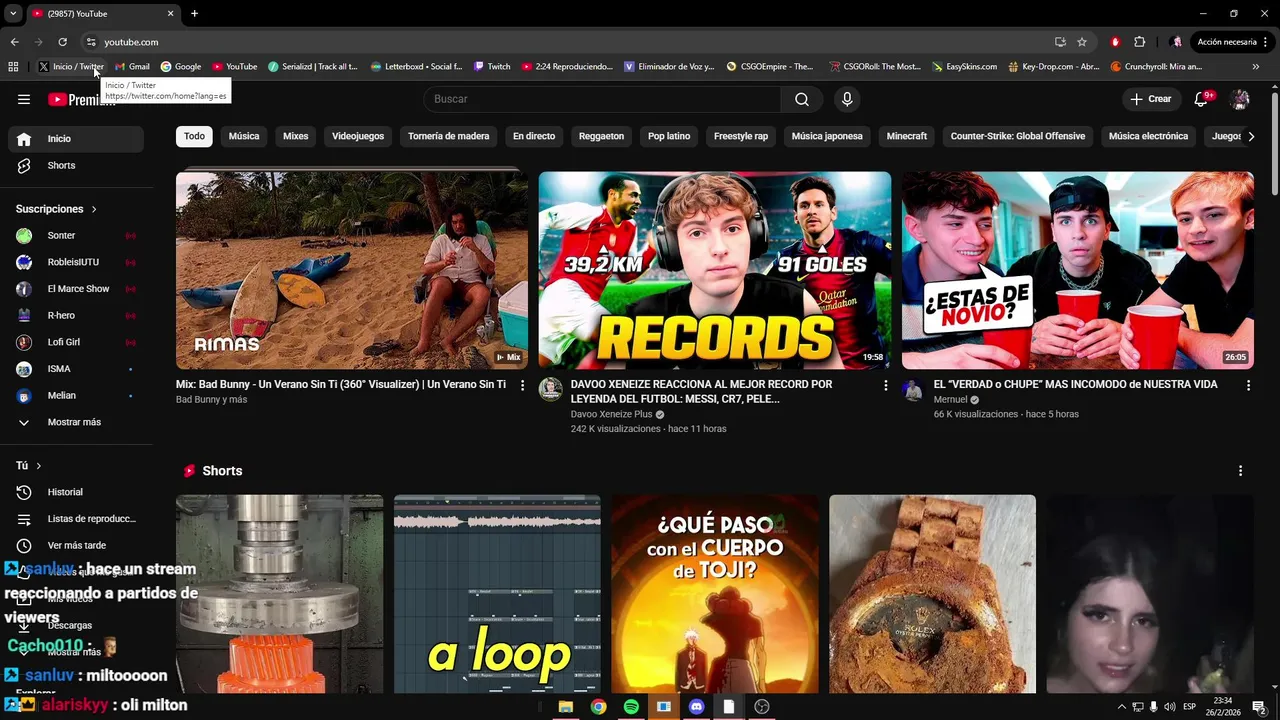Expand the Tú section

coord(29,465)
